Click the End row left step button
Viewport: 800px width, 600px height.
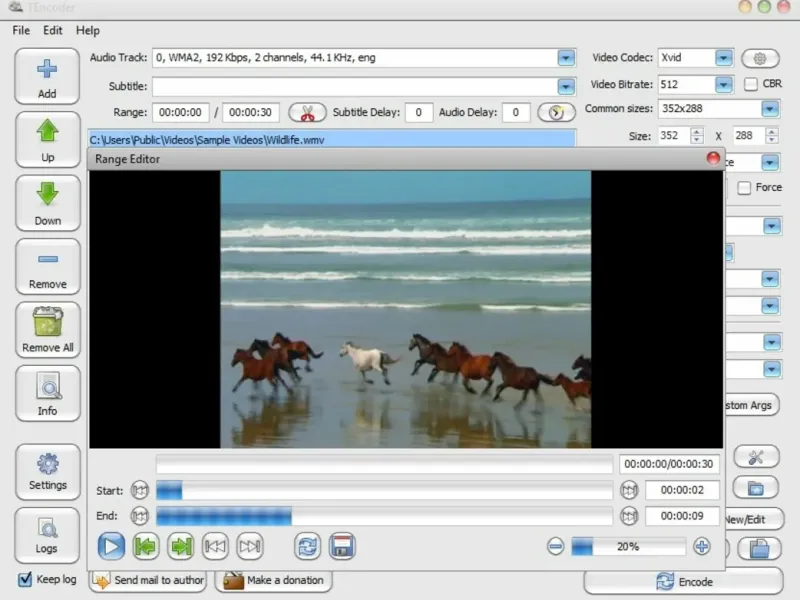(x=139, y=516)
